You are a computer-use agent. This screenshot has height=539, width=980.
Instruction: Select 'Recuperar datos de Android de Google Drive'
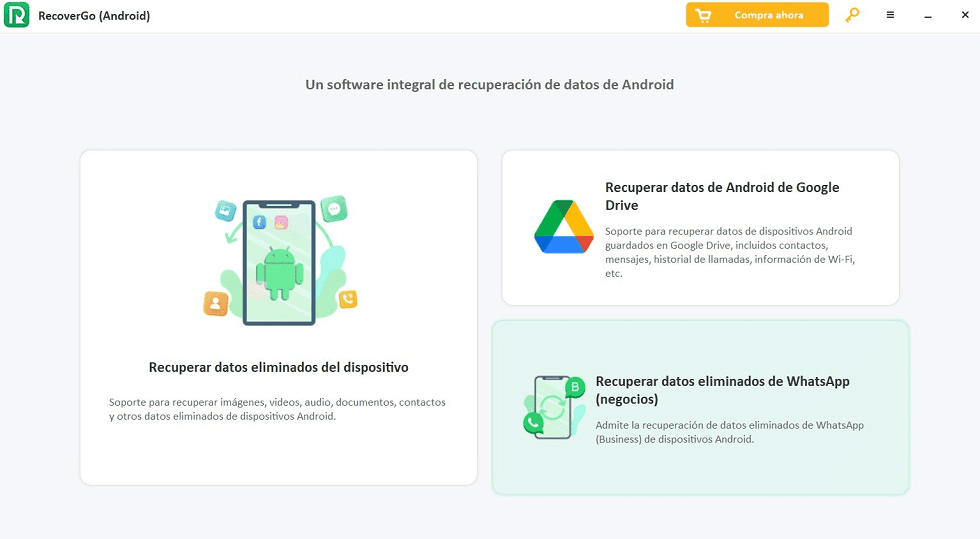click(701, 228)
